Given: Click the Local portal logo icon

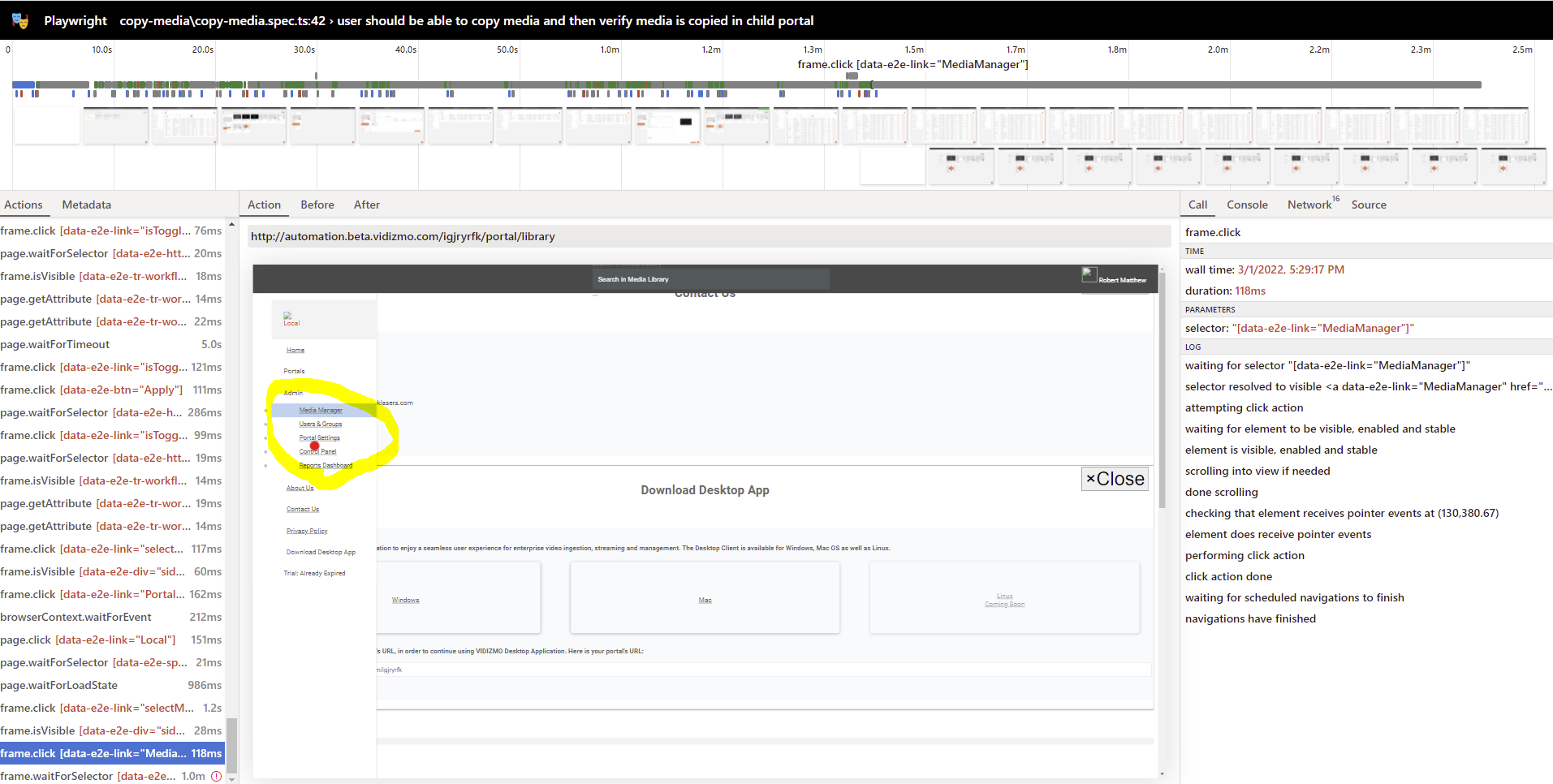Looking at the screenshot, I should point(287,315).
